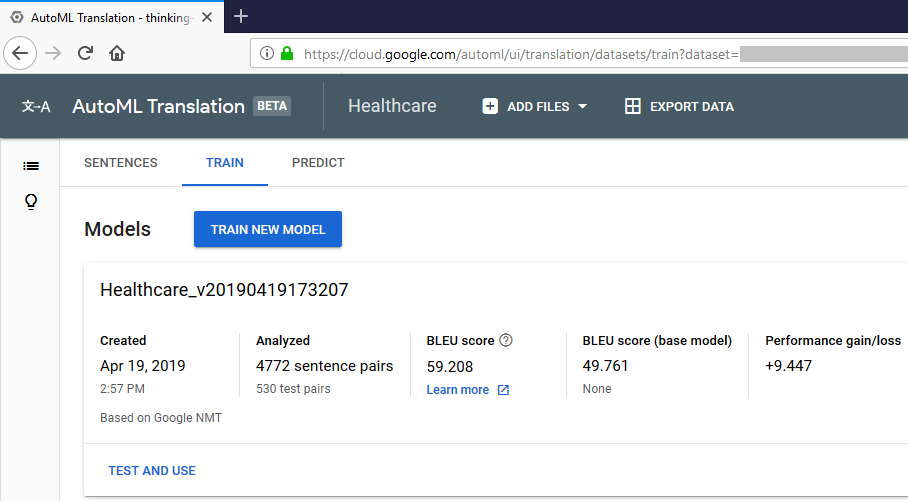Click the AutoML Translation title text
The height and width of the screenshot is (501, 908).
tap(158, 107)
